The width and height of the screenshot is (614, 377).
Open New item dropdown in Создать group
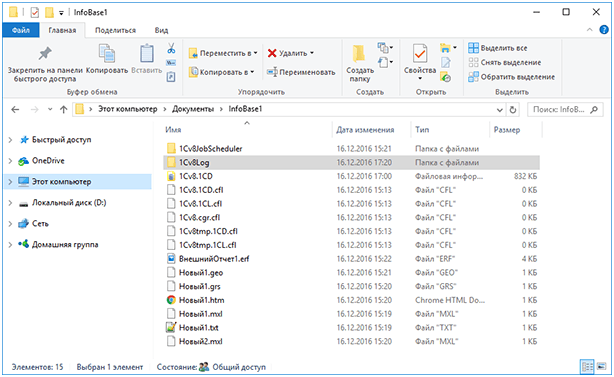tap(385, 48)
